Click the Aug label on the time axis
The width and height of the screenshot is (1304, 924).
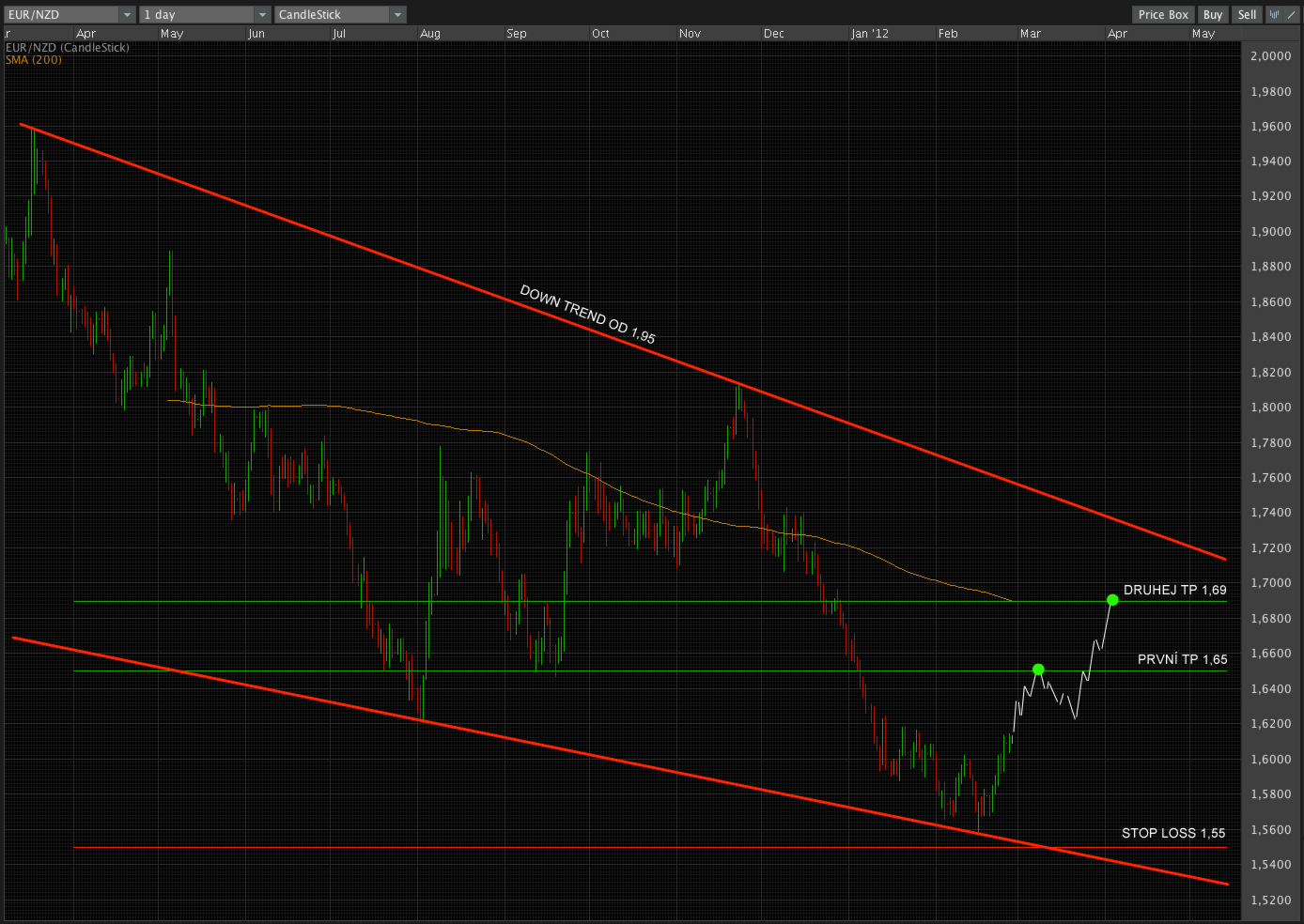pos(430,33)
